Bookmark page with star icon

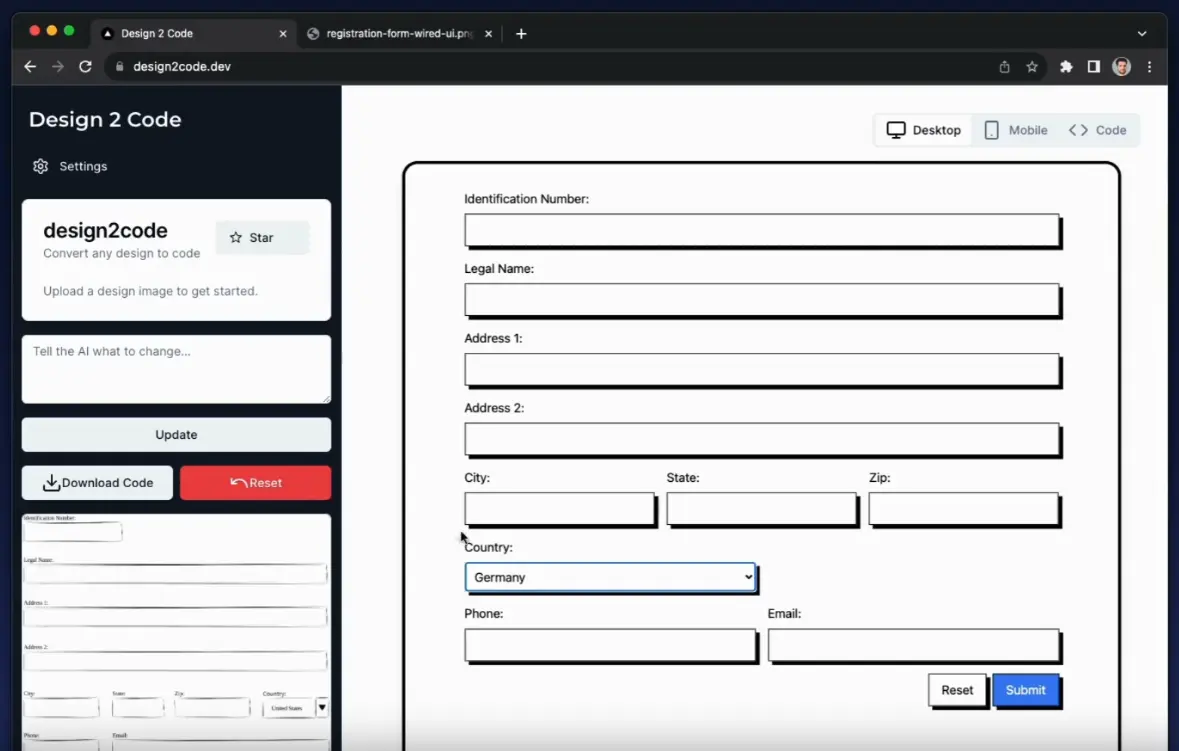coord(1032,67)
